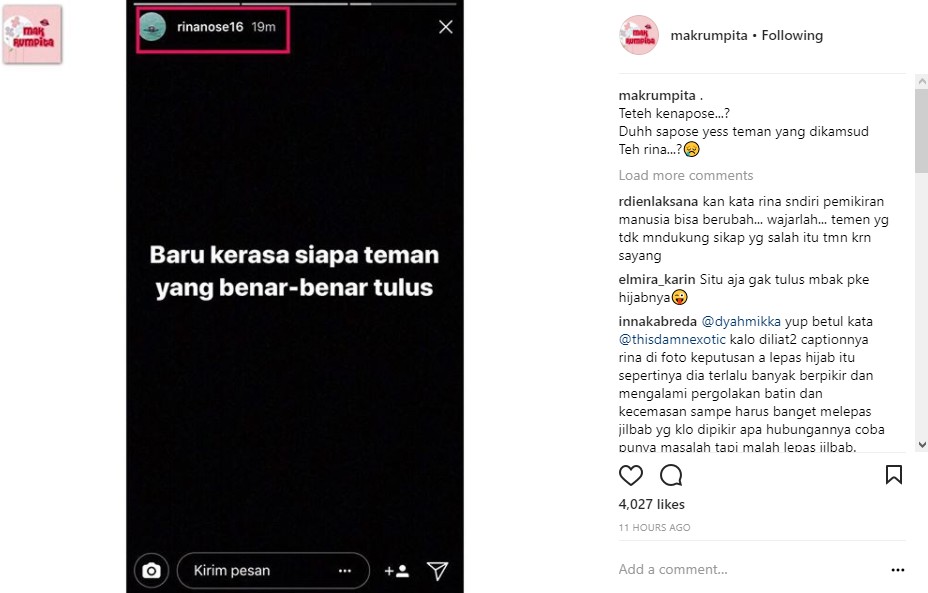Open three dots in Kirim pesan field

[x=345, y=571]
